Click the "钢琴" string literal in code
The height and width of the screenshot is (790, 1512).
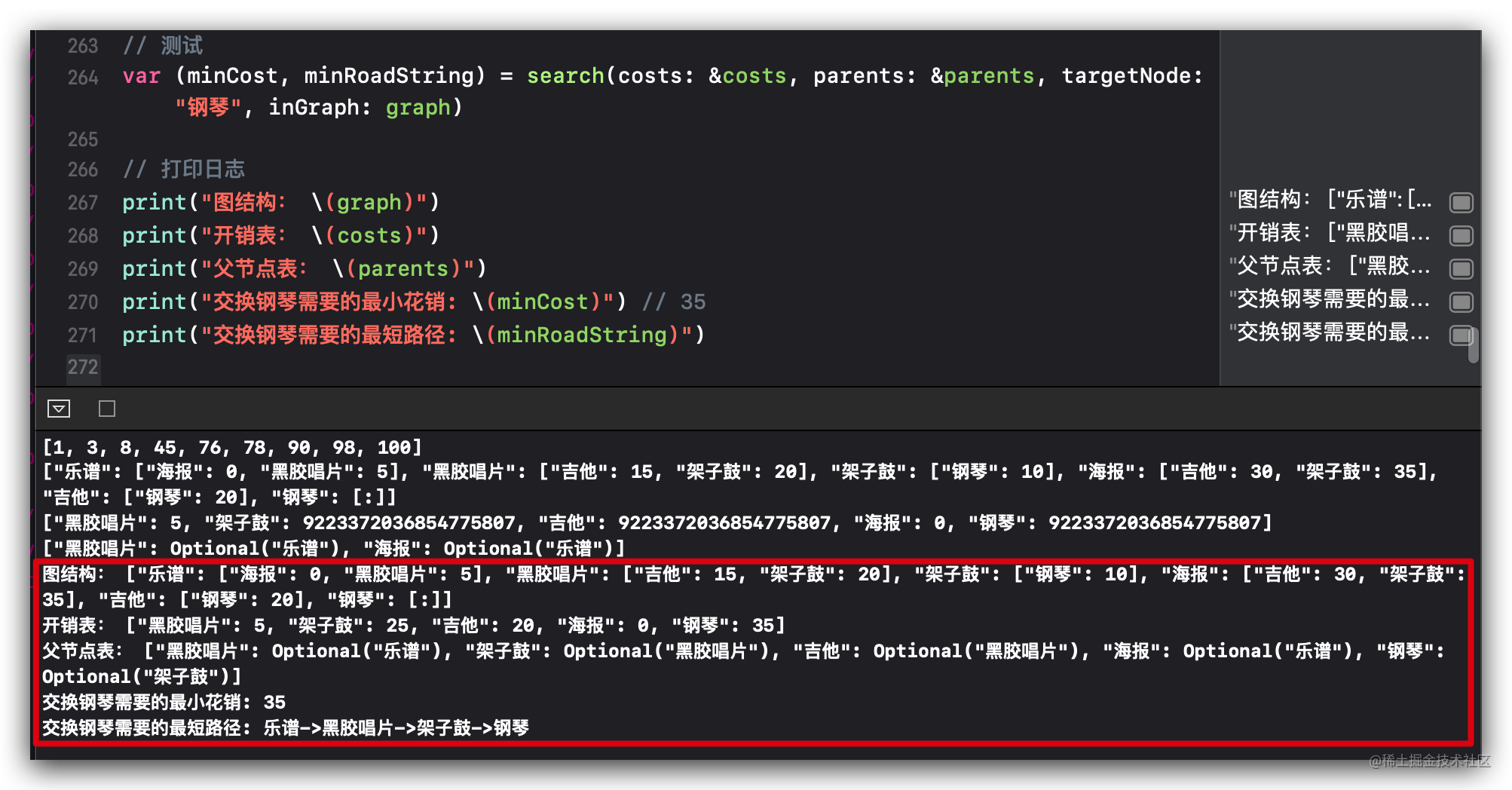pos(209,107)
